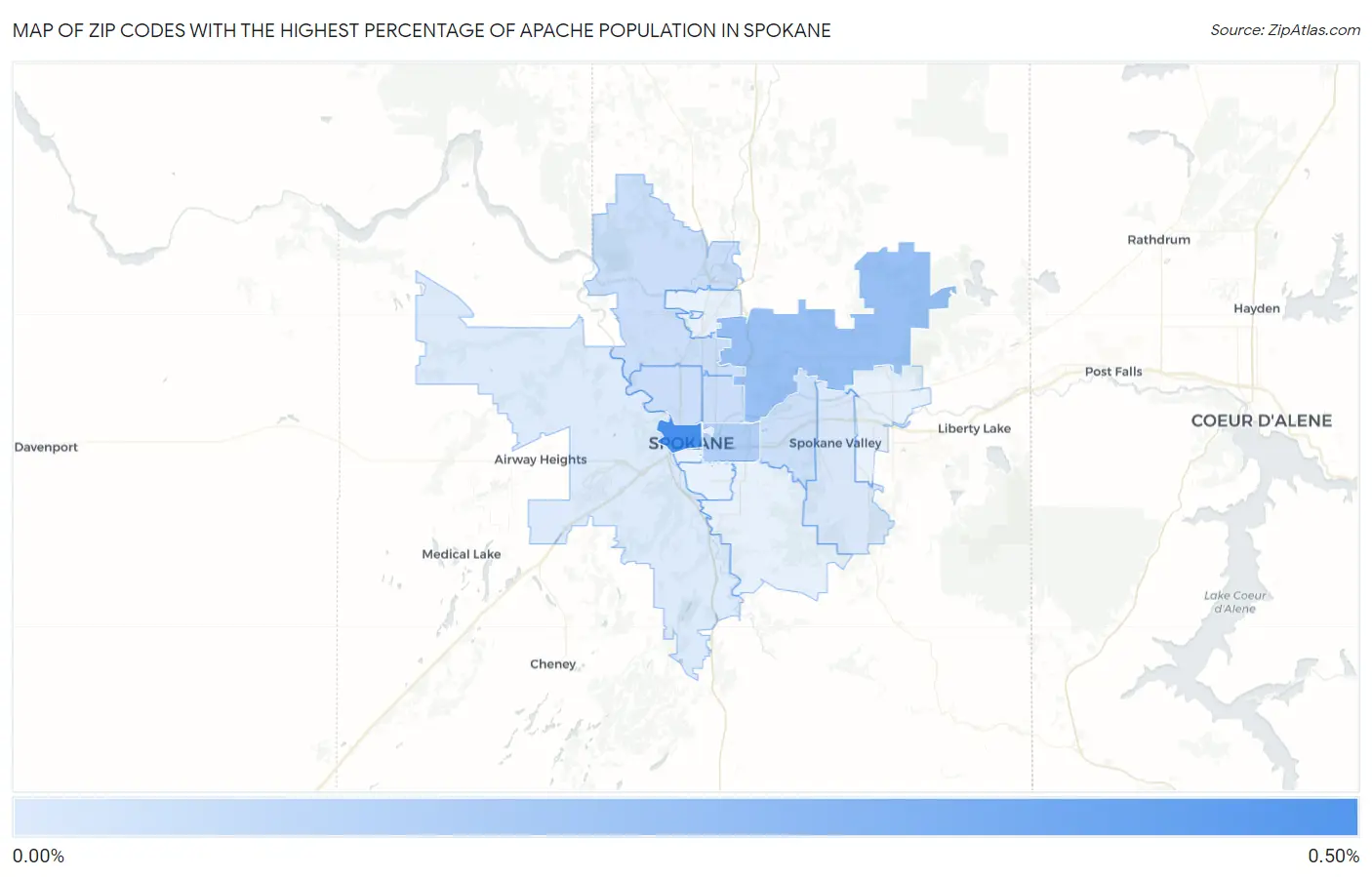Click the Lake Coeur d'Alene label

click(x=1234, y=602)
